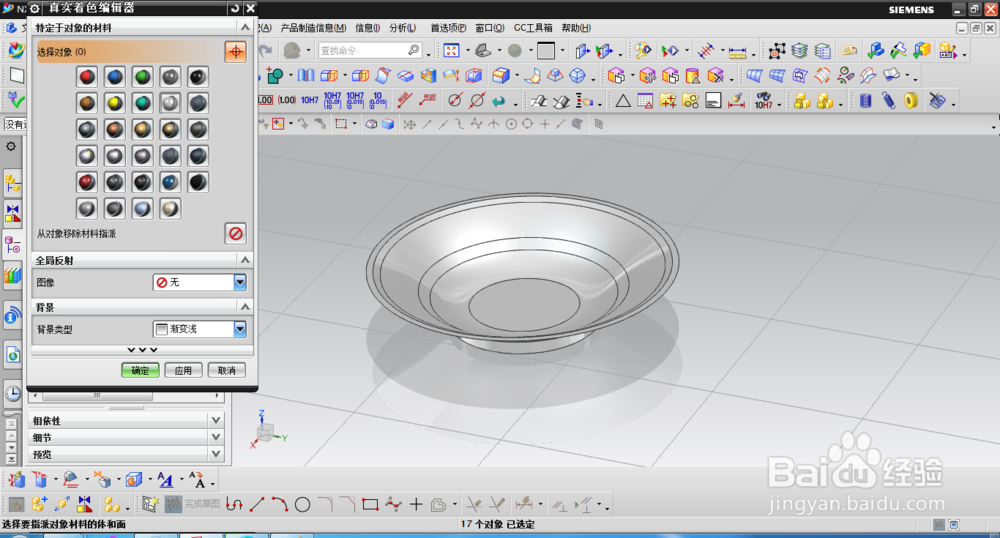Collapse the background section
Image resolution: width=1000 pixels, height=538 pixels.
coord(245,307)
